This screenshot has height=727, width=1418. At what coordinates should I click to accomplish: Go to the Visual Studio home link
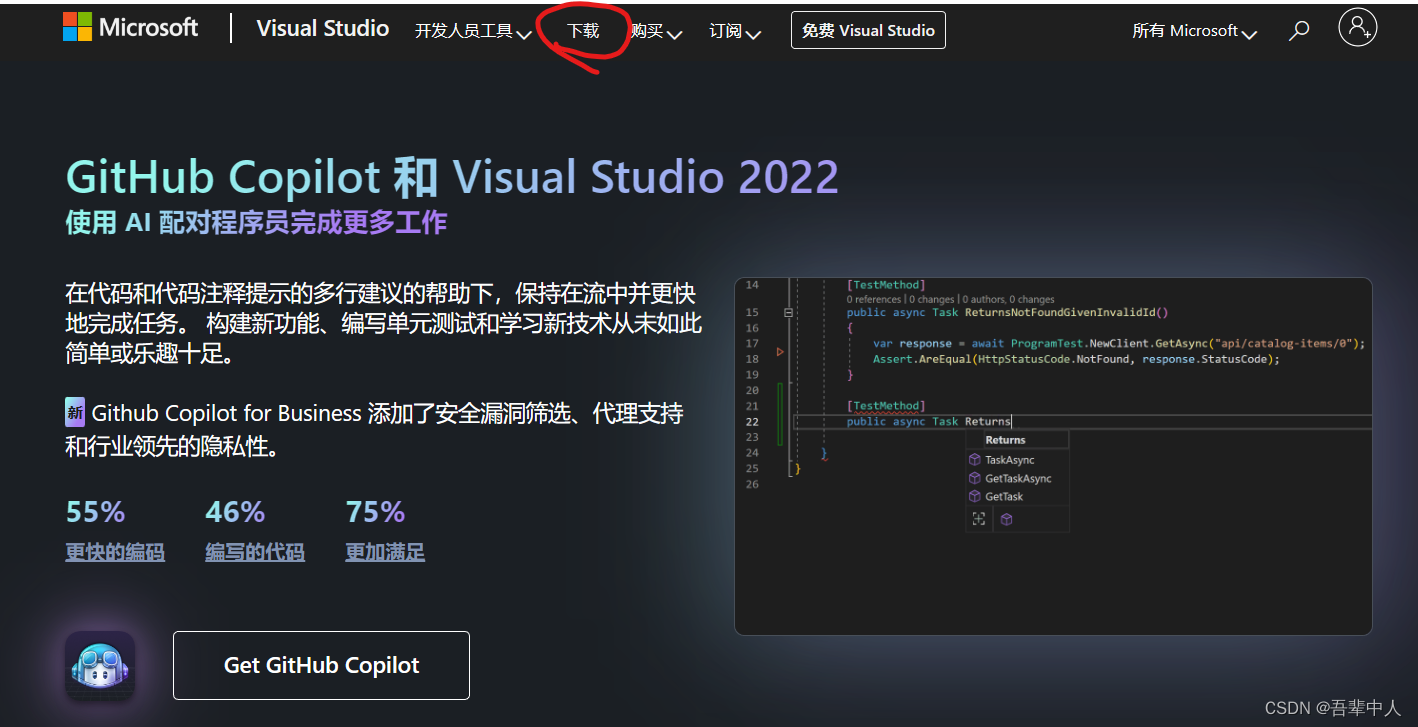323,28
